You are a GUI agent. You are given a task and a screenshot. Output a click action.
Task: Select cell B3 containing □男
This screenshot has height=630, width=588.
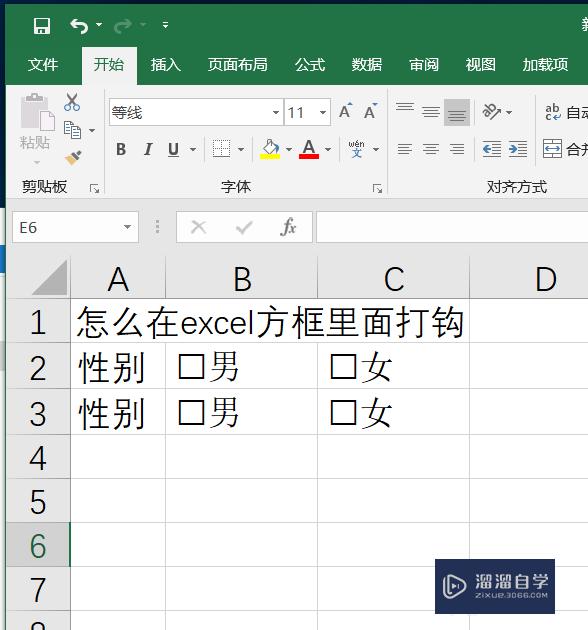pyautogui.click(x=242, y=412)
